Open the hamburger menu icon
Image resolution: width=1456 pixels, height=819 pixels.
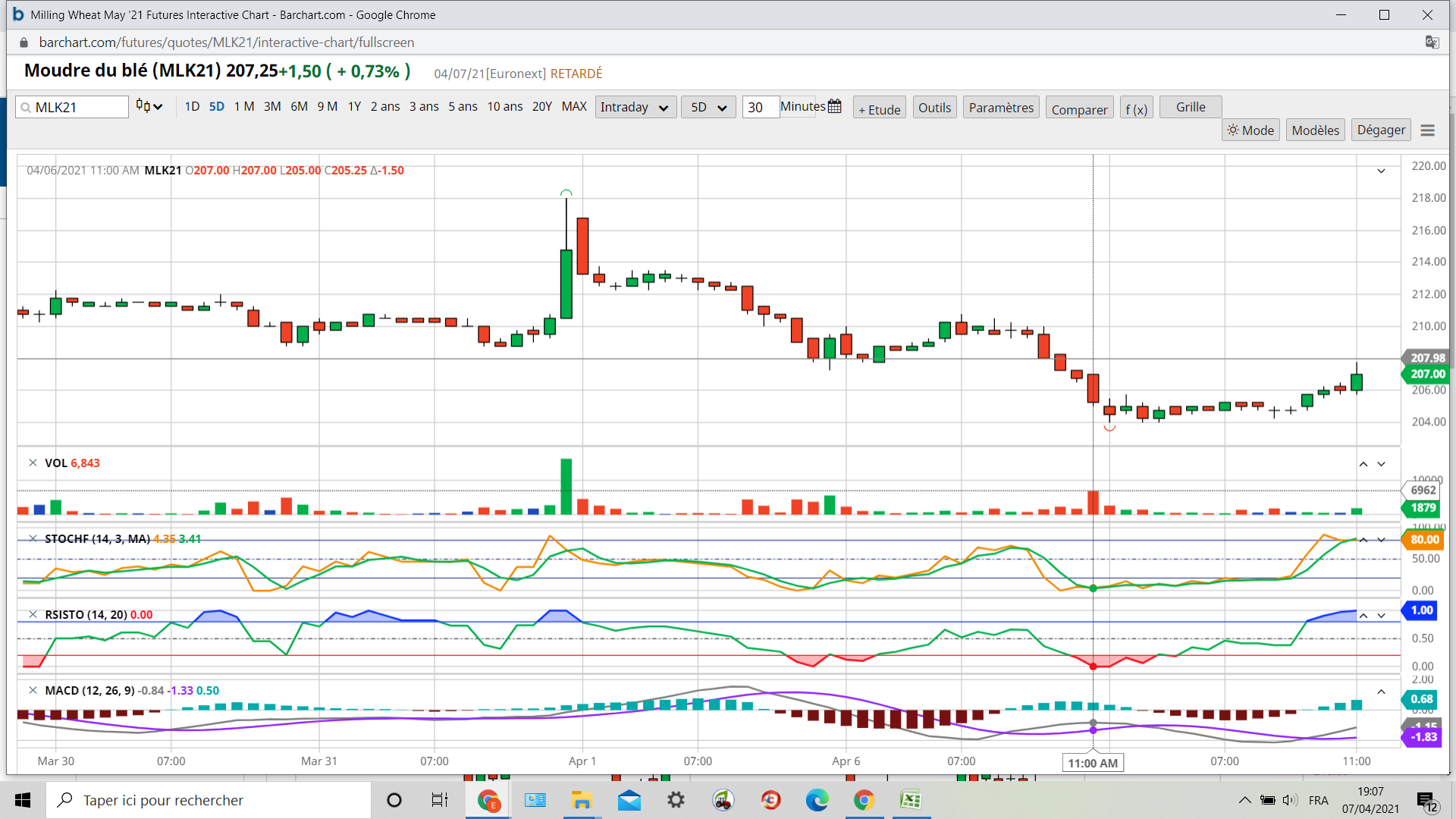click(x=1427, y=130)
